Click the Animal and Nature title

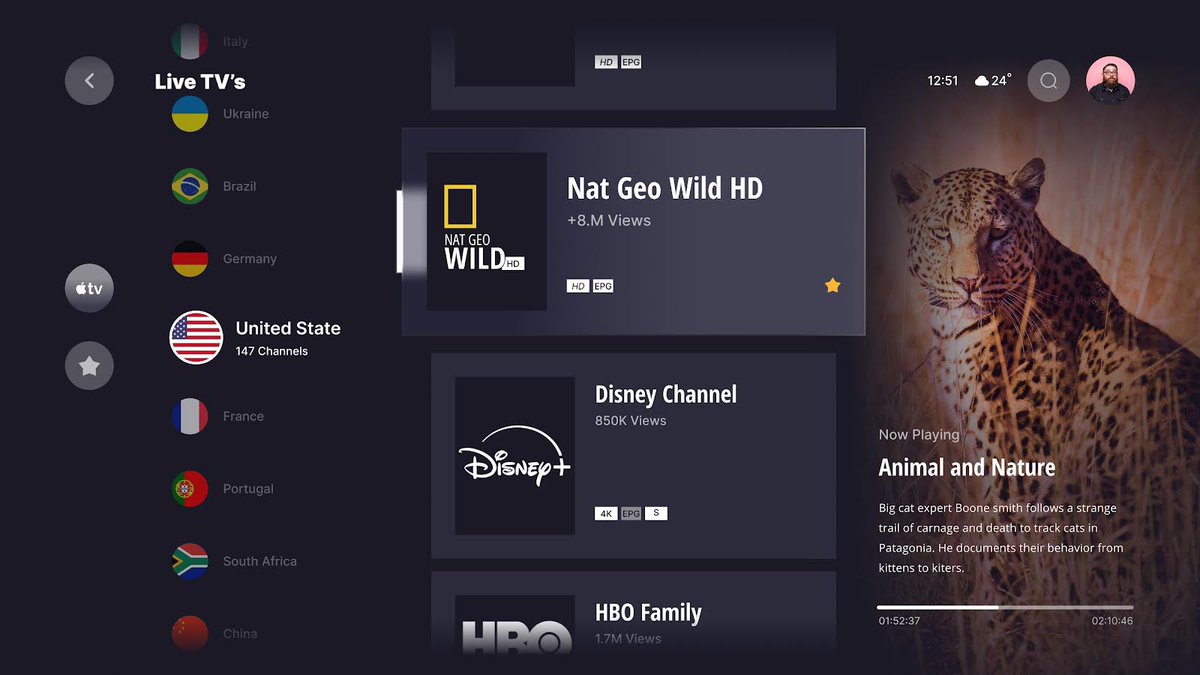[x=967, y=467]
